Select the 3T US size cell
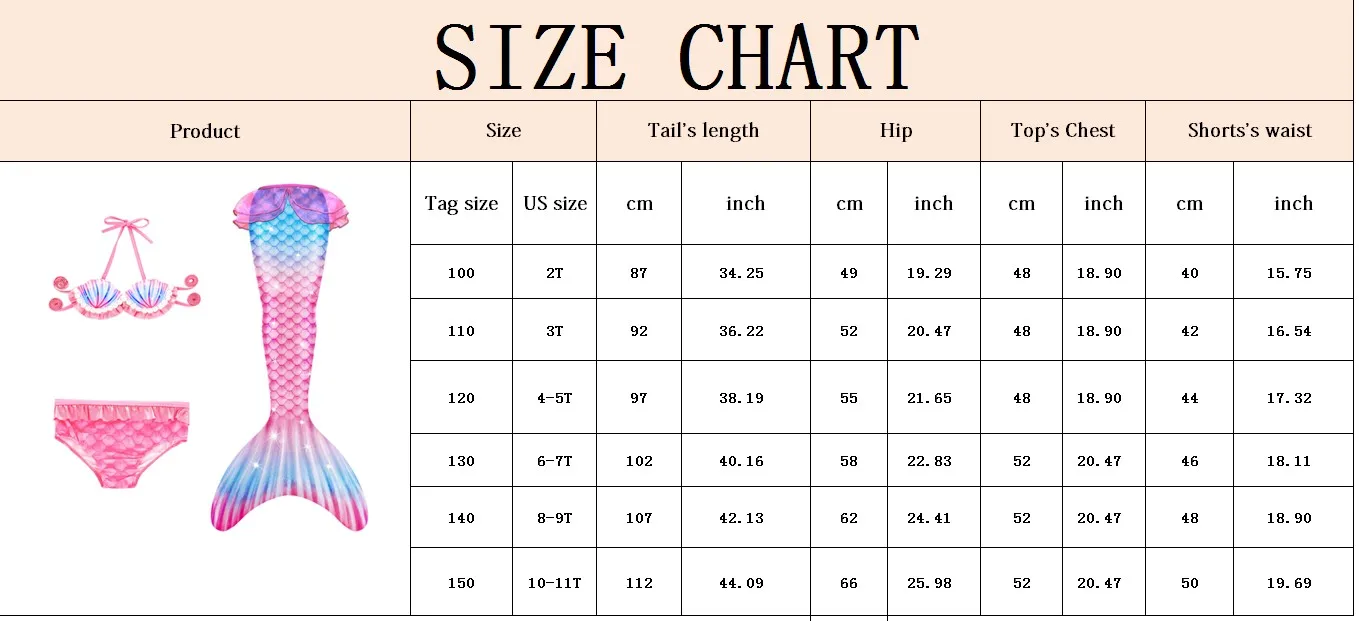Screen dimensions: 1359x621 click(555, 330)
